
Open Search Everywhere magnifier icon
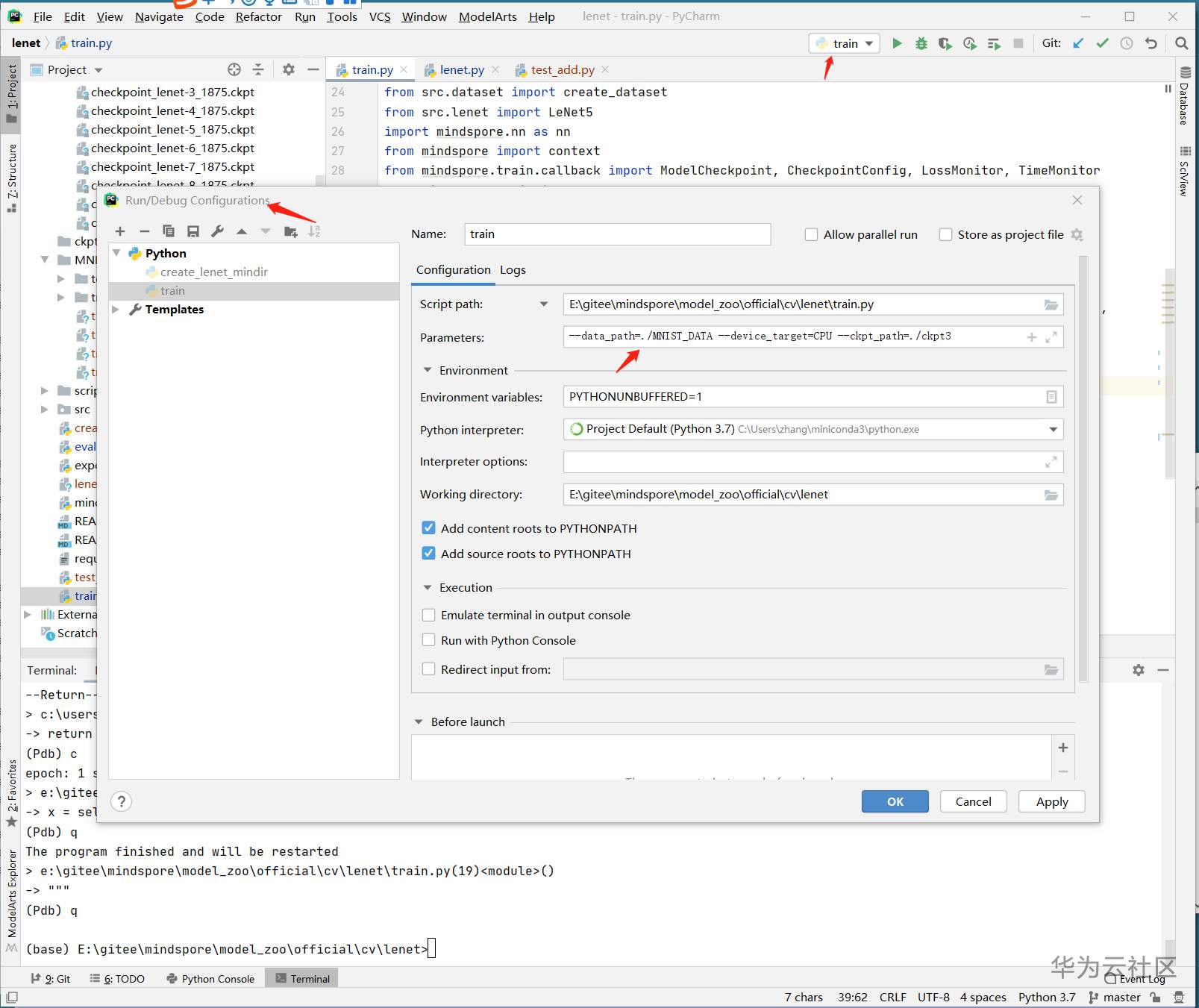(1182, 43)
